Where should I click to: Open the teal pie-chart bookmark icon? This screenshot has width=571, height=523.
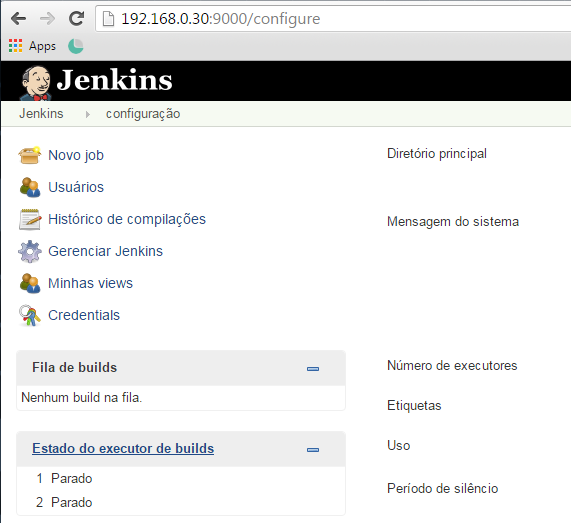click(x=76, y=46)
